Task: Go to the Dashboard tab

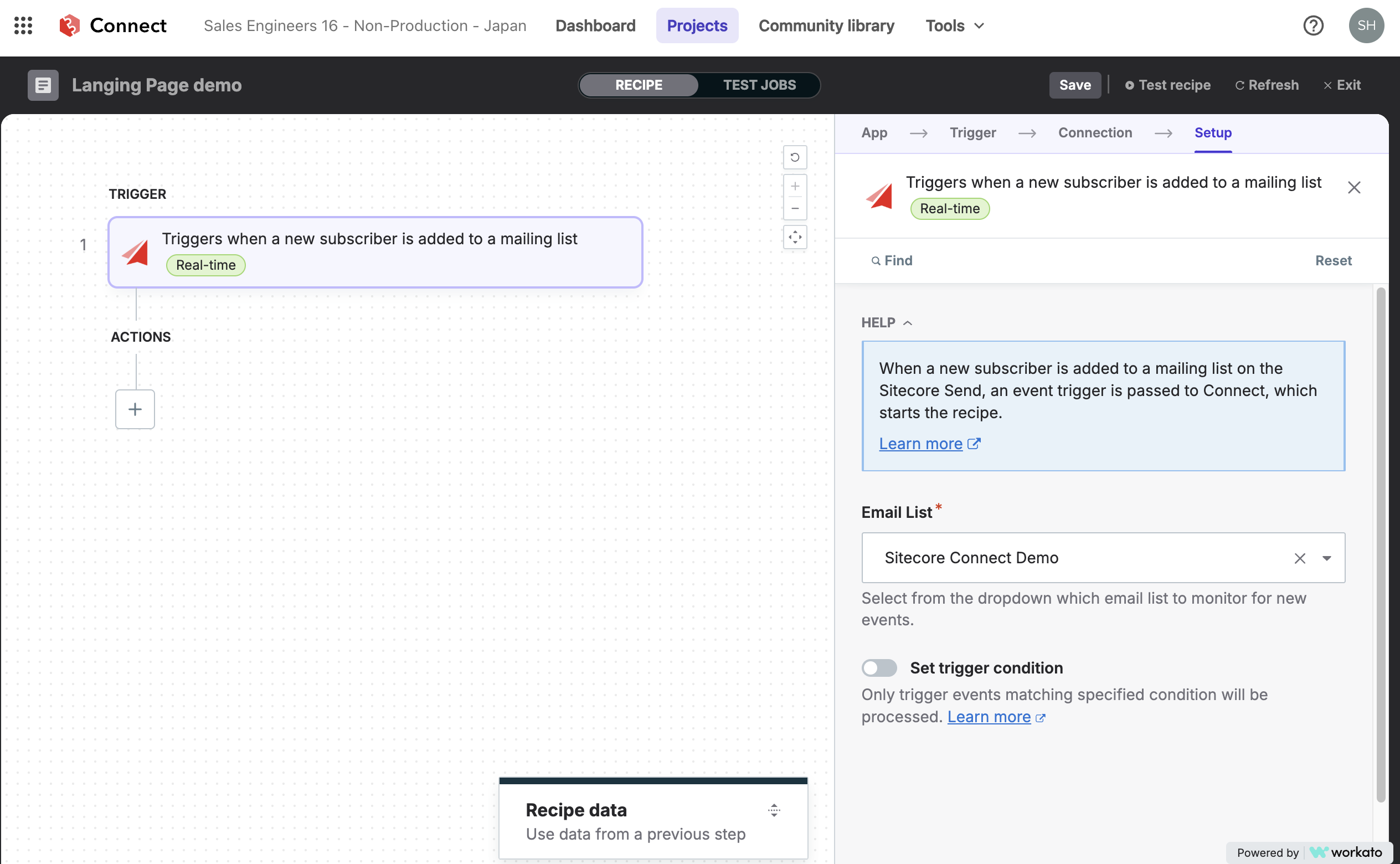Action: 595,25
